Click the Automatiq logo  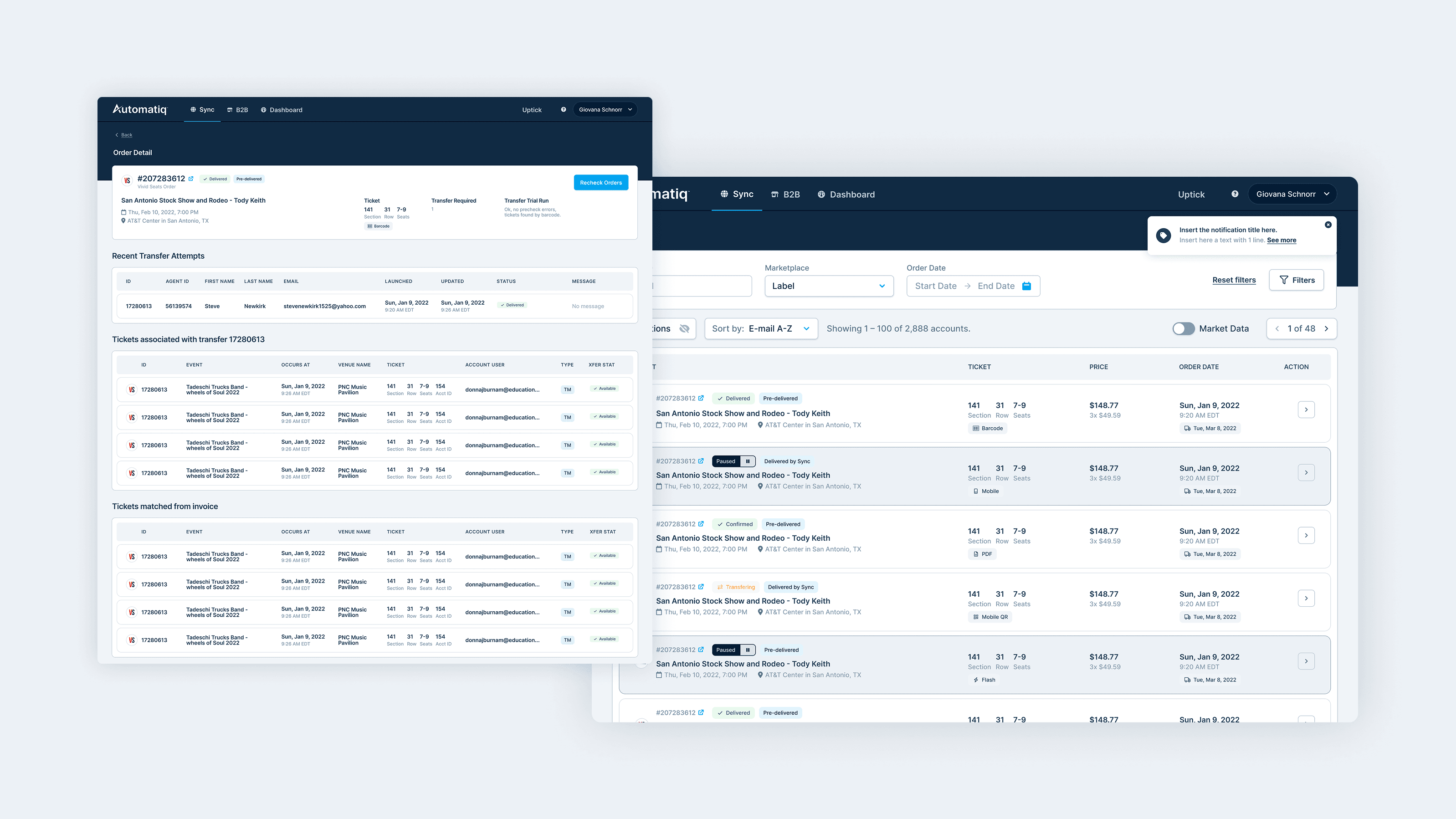pyautogui.click(x=139, y=109)
